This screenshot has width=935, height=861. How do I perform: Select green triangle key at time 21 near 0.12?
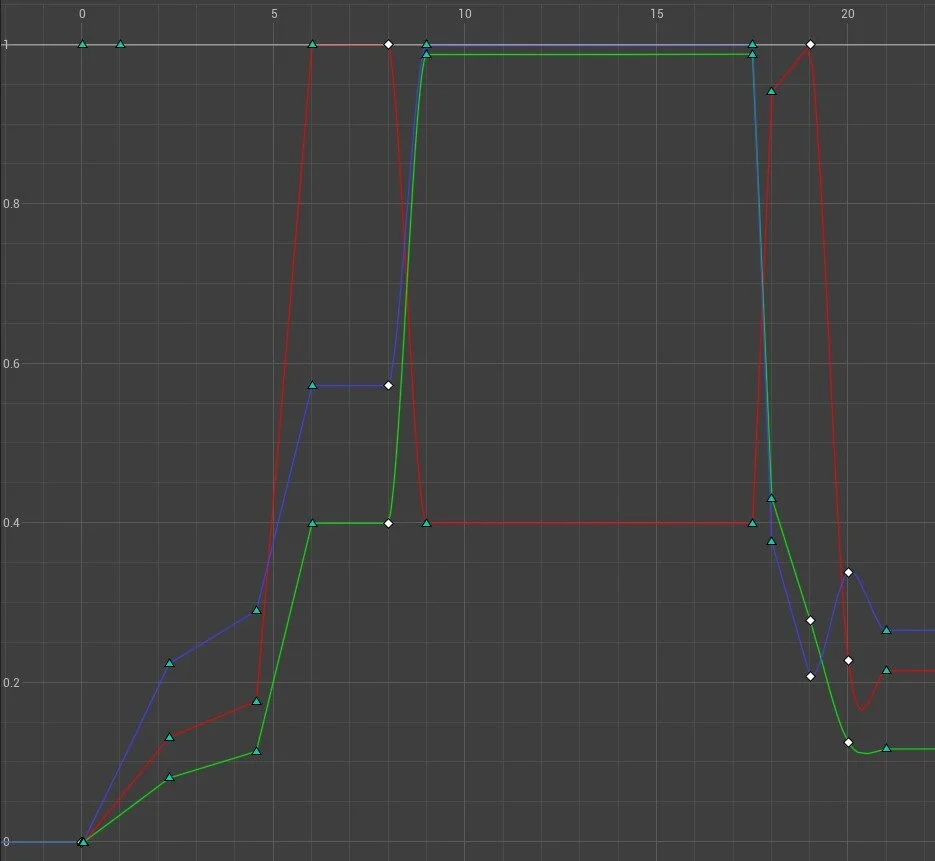pos(887,748)
